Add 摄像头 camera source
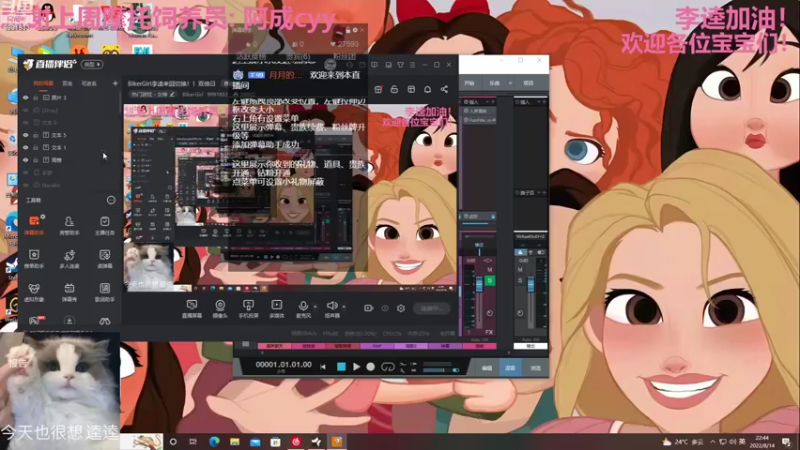This screenshot has width=800, height=450. (x=220, y=308)
